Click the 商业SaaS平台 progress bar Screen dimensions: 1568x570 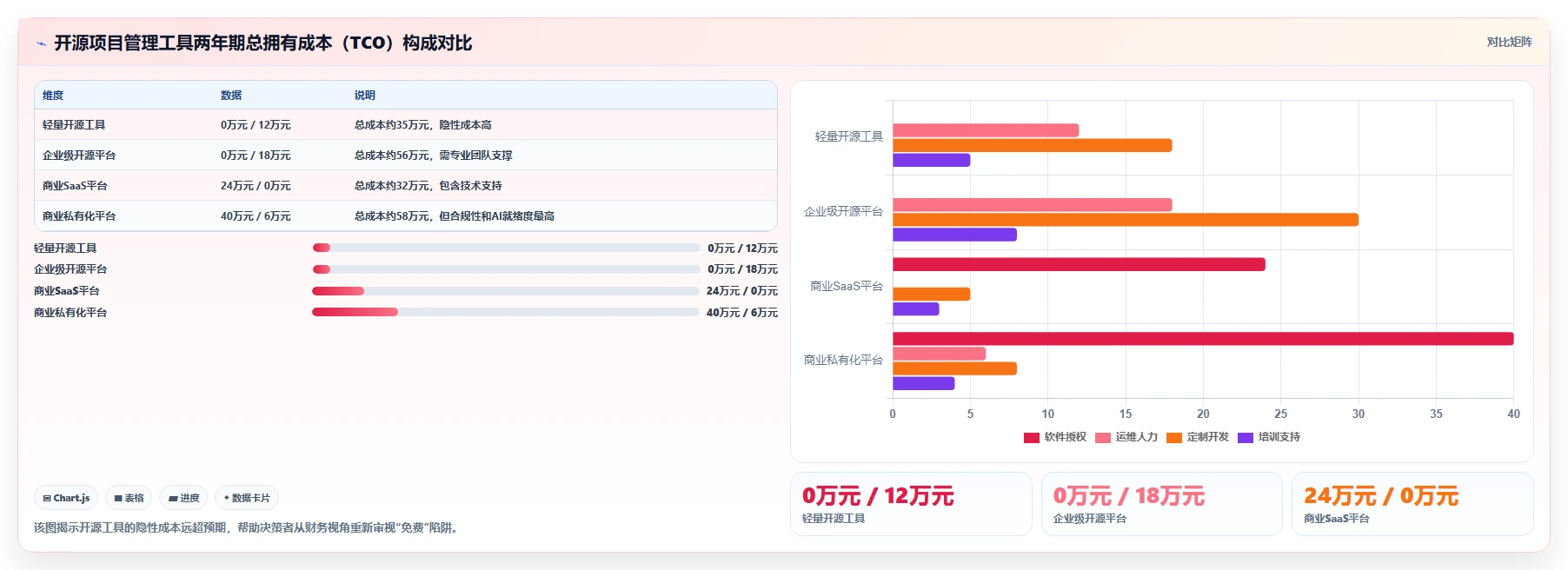point(506,291)
